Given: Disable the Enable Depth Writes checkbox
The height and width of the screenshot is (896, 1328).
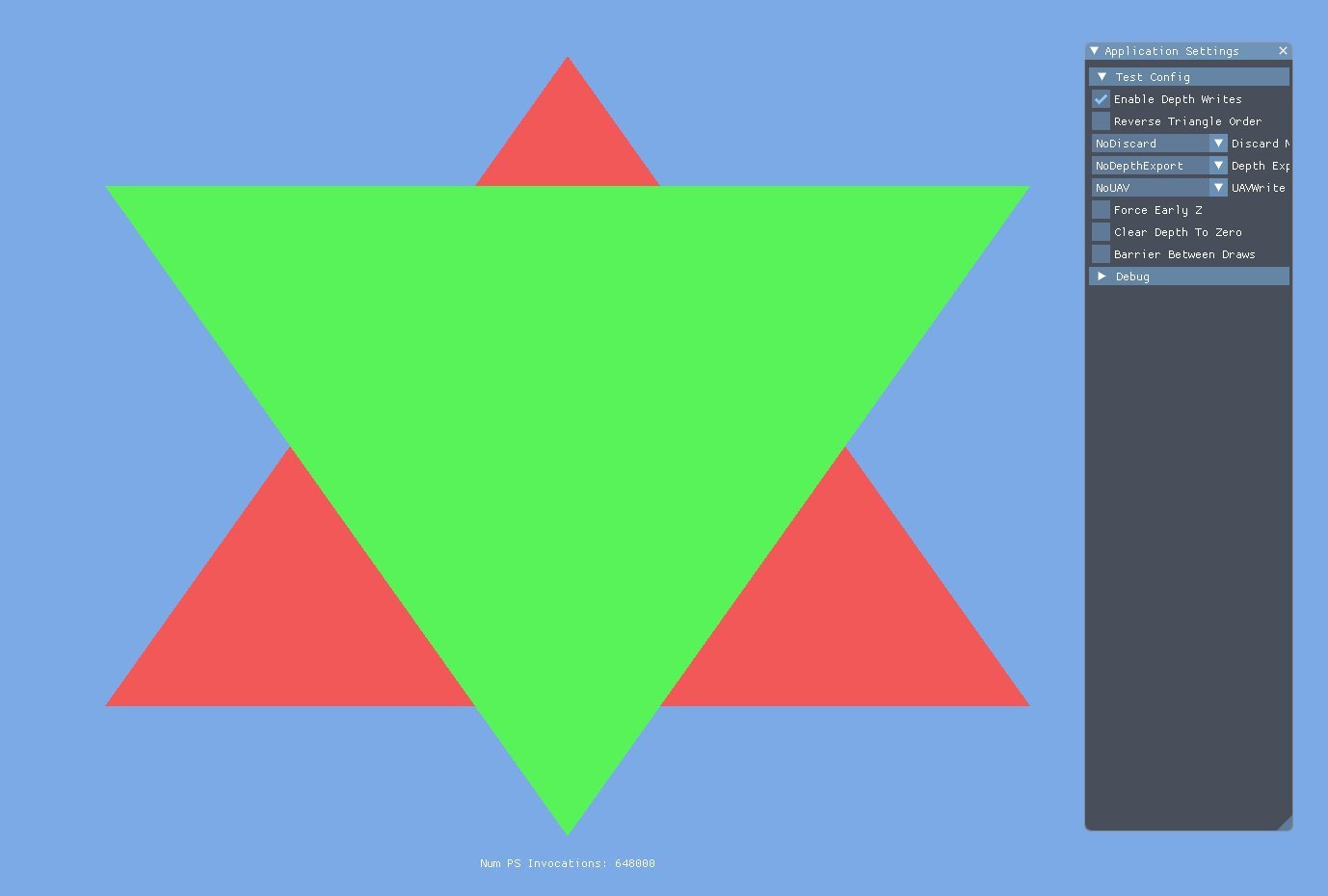Looking at the screenshot, I should 1101,99.
